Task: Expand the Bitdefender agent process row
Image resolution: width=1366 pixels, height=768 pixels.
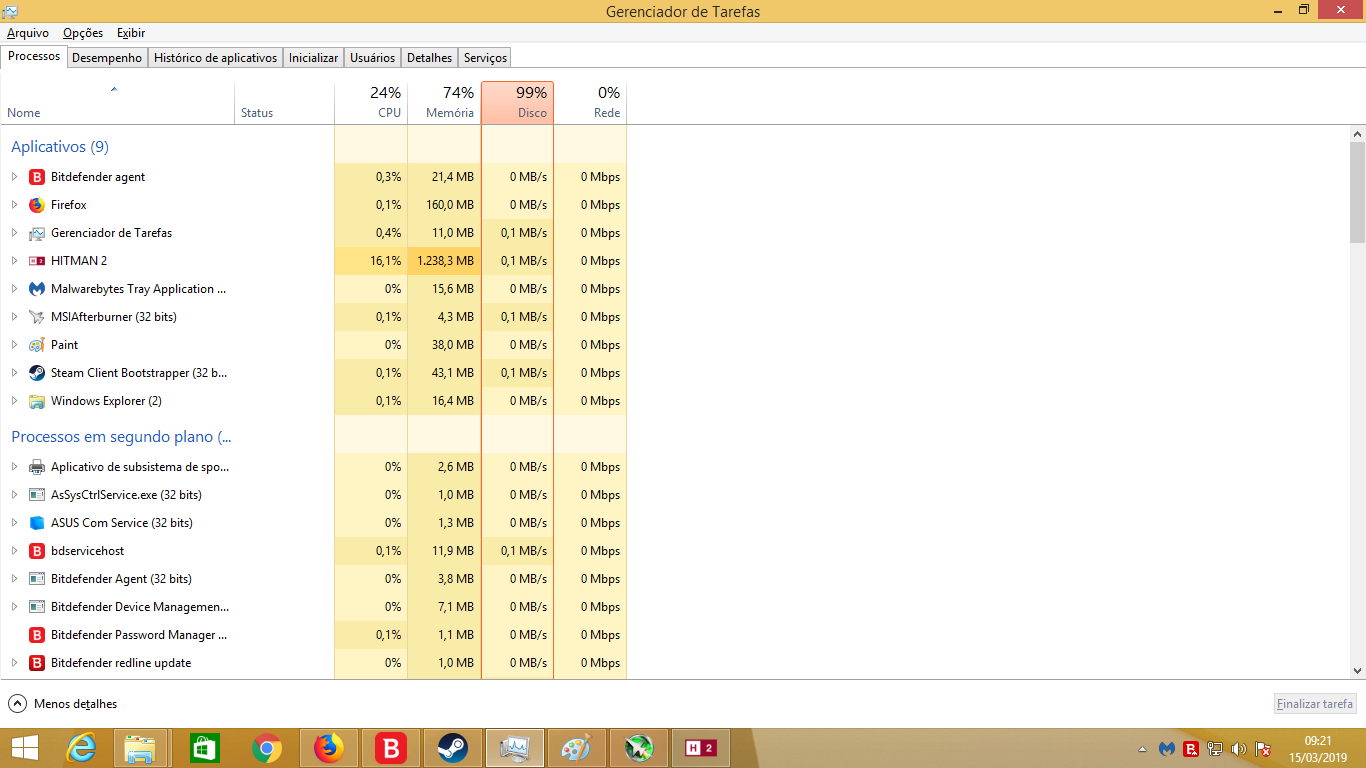Action: point(14,177)
